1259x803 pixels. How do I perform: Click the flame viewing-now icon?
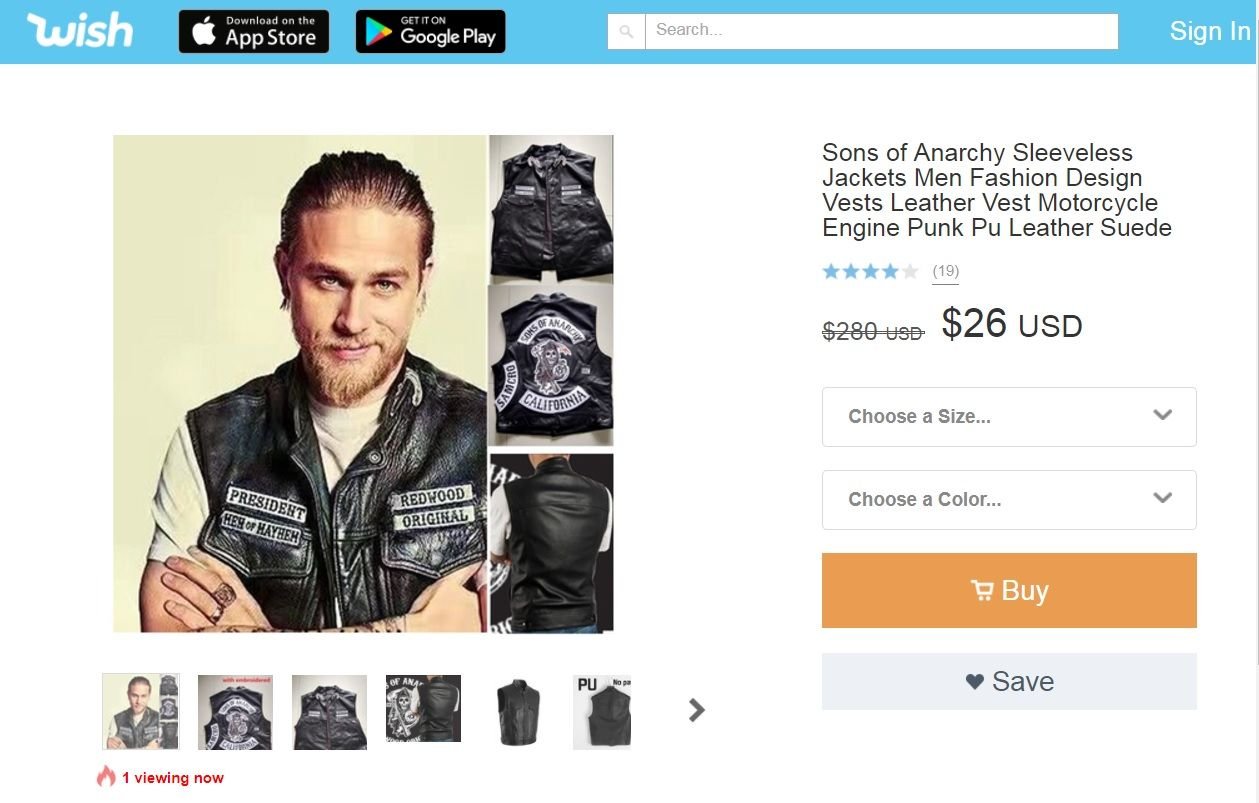(x=106, y=777)
